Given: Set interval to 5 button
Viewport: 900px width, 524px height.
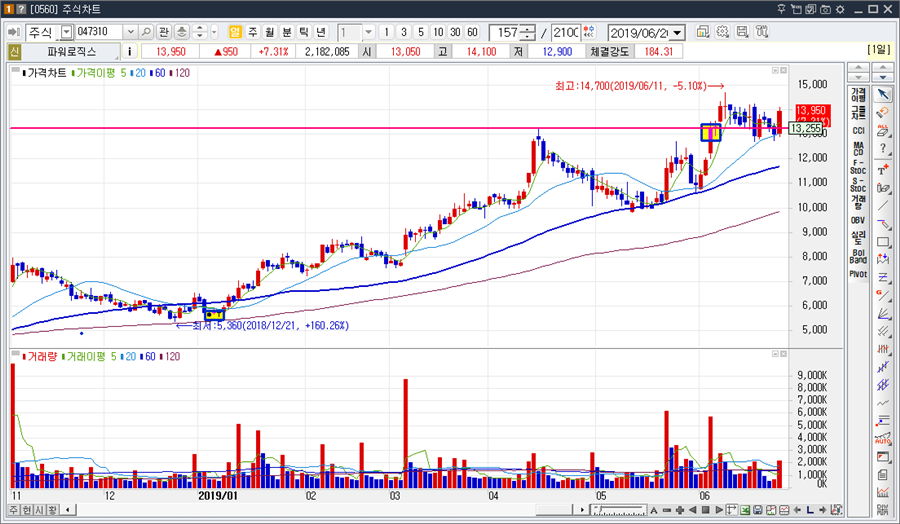Looking at the screenshot, I should coord(421,32).
